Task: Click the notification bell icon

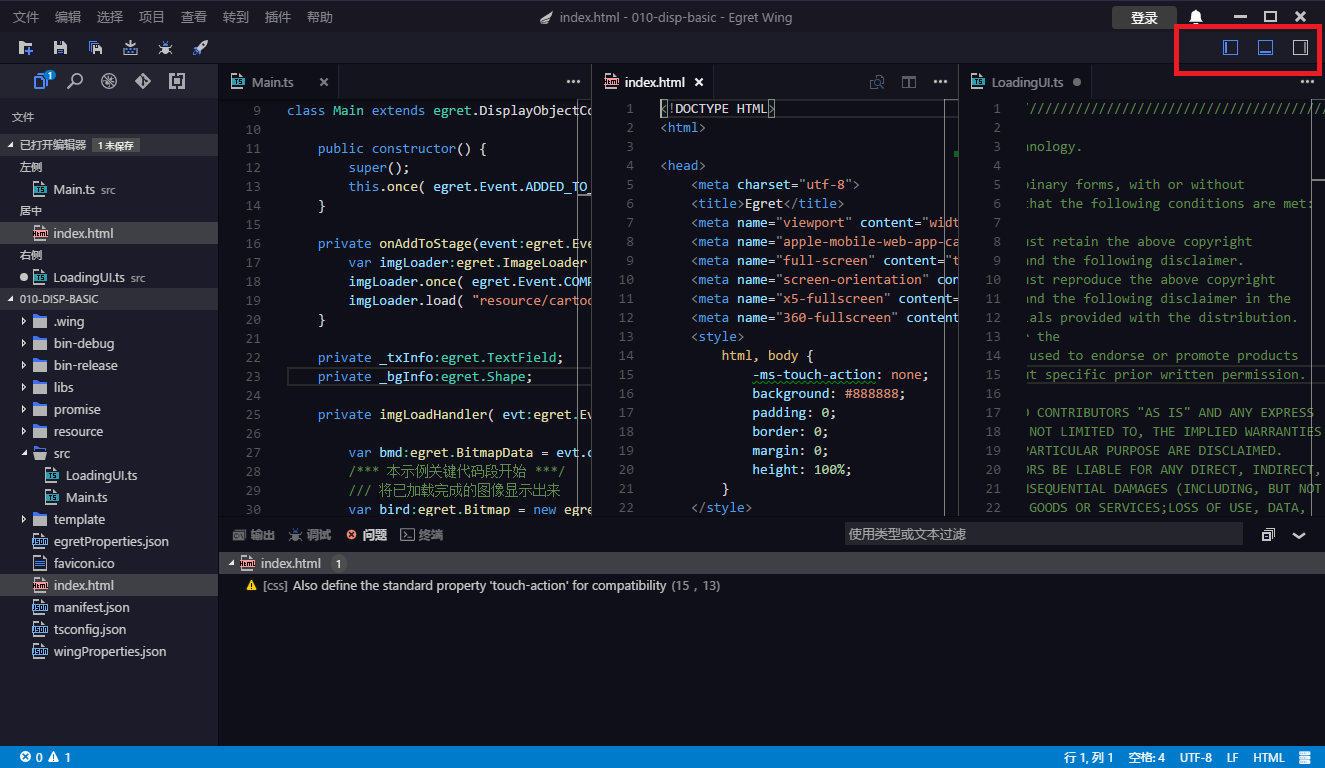Action: pos(1196,17)
